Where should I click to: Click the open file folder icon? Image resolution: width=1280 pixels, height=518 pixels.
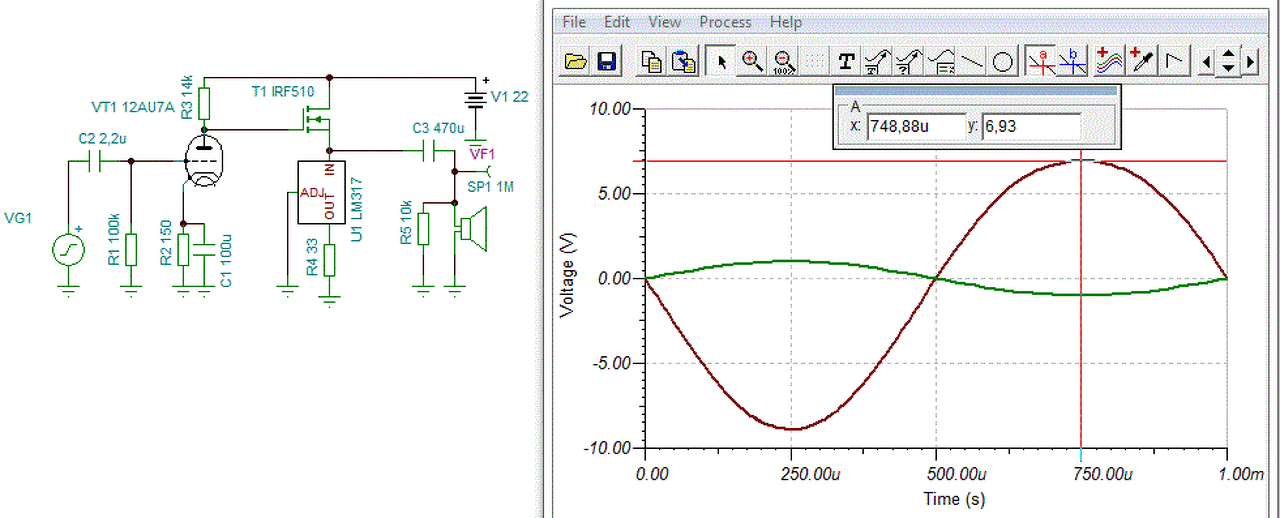[x=575, y=62]
